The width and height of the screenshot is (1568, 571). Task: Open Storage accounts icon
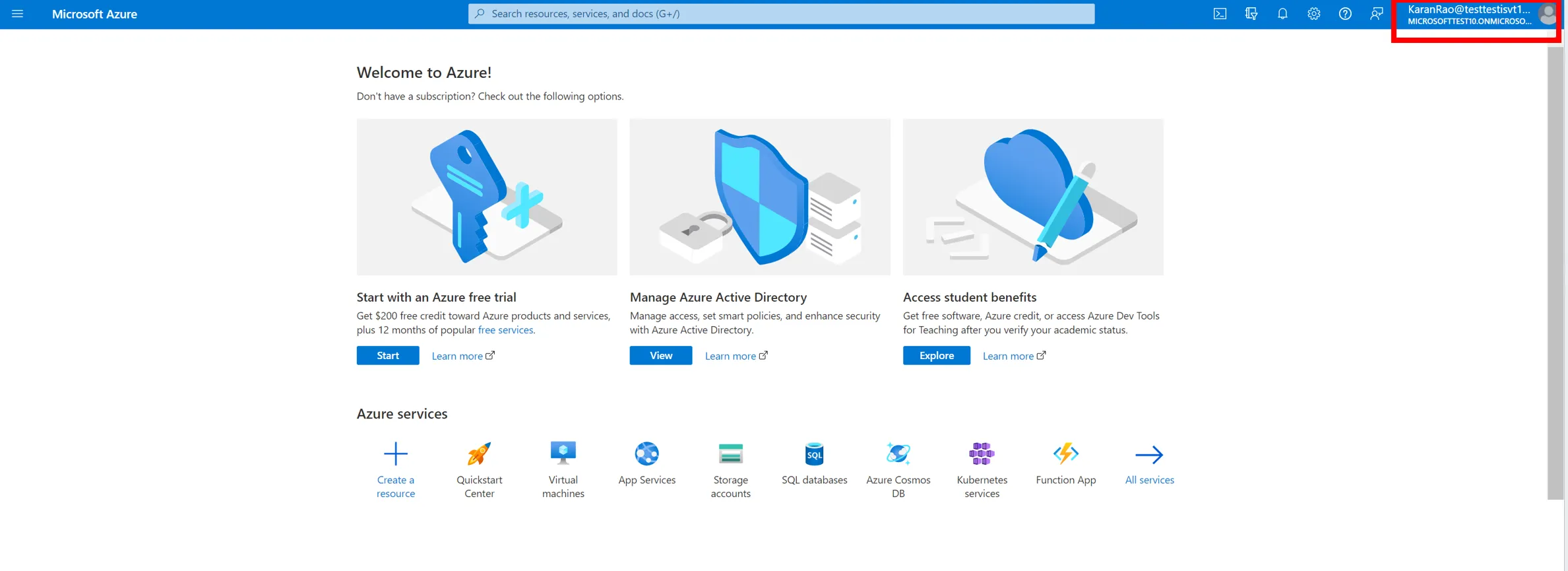pos(731,454)
